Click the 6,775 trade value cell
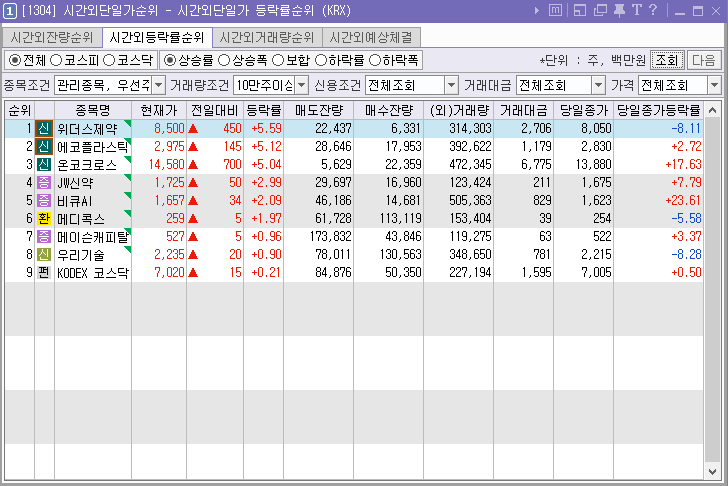 point(536,164)
